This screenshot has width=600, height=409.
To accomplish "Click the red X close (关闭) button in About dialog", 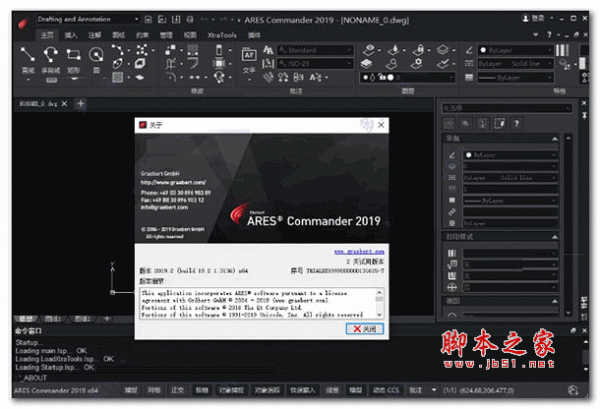I will [365, 329].
